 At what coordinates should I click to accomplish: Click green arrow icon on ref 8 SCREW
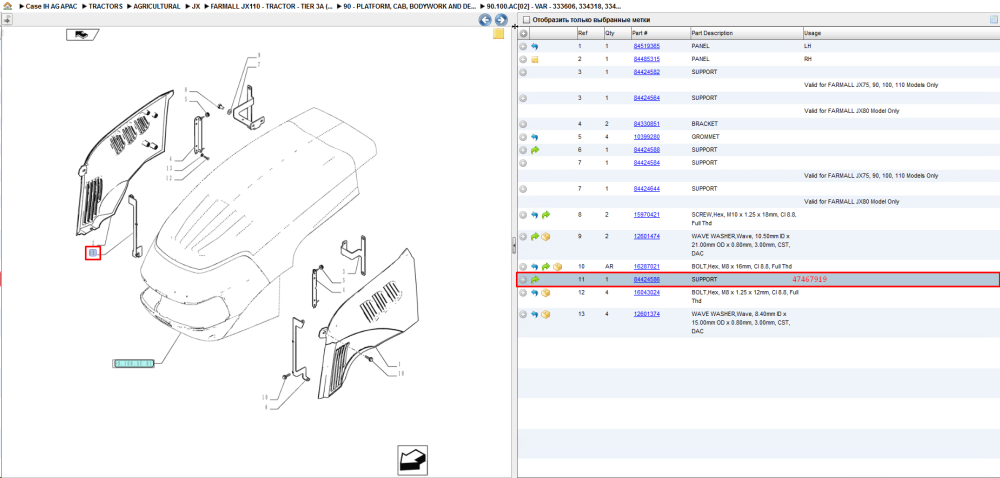point(546,215)
